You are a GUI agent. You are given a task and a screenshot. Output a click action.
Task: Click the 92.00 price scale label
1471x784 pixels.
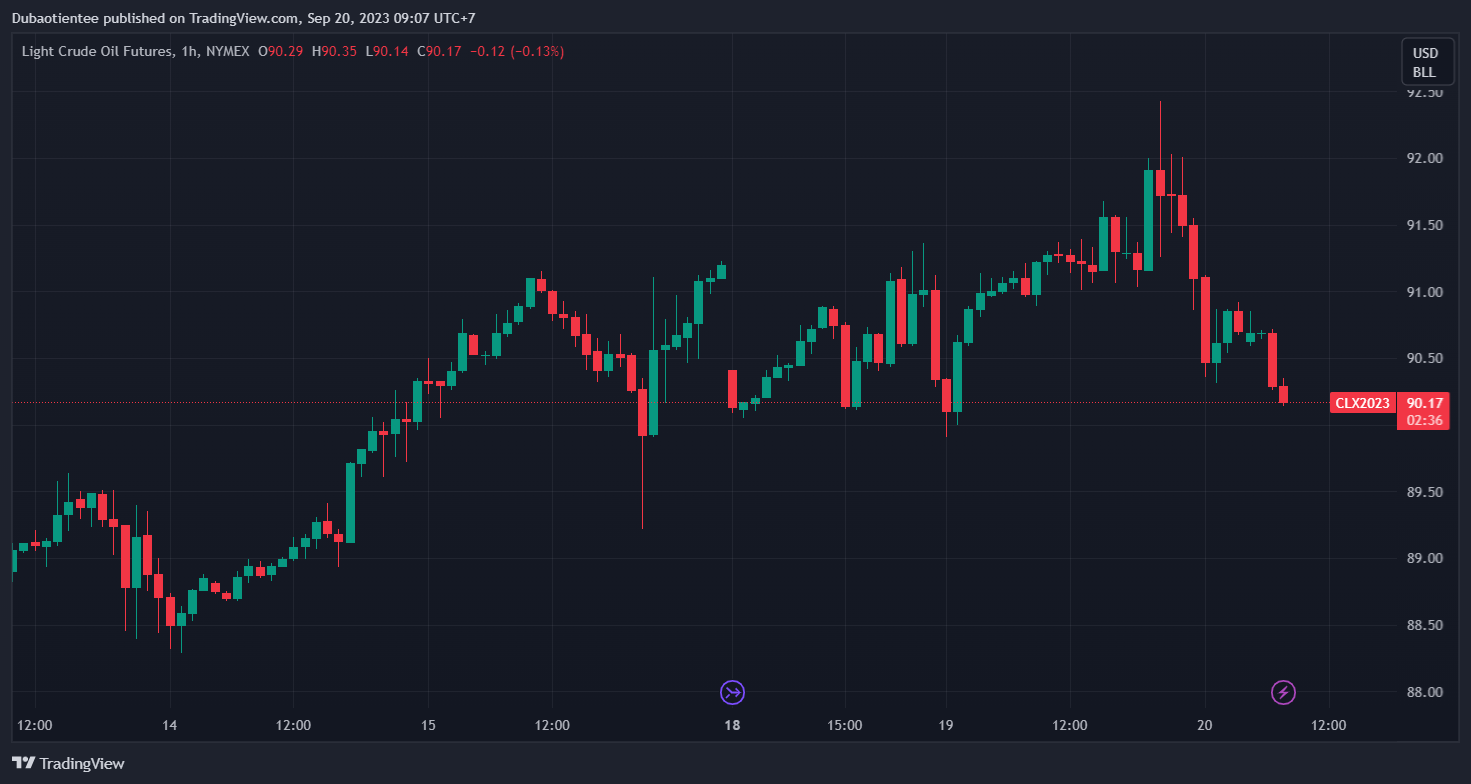pyautogui.click(x=1425, y=158)
